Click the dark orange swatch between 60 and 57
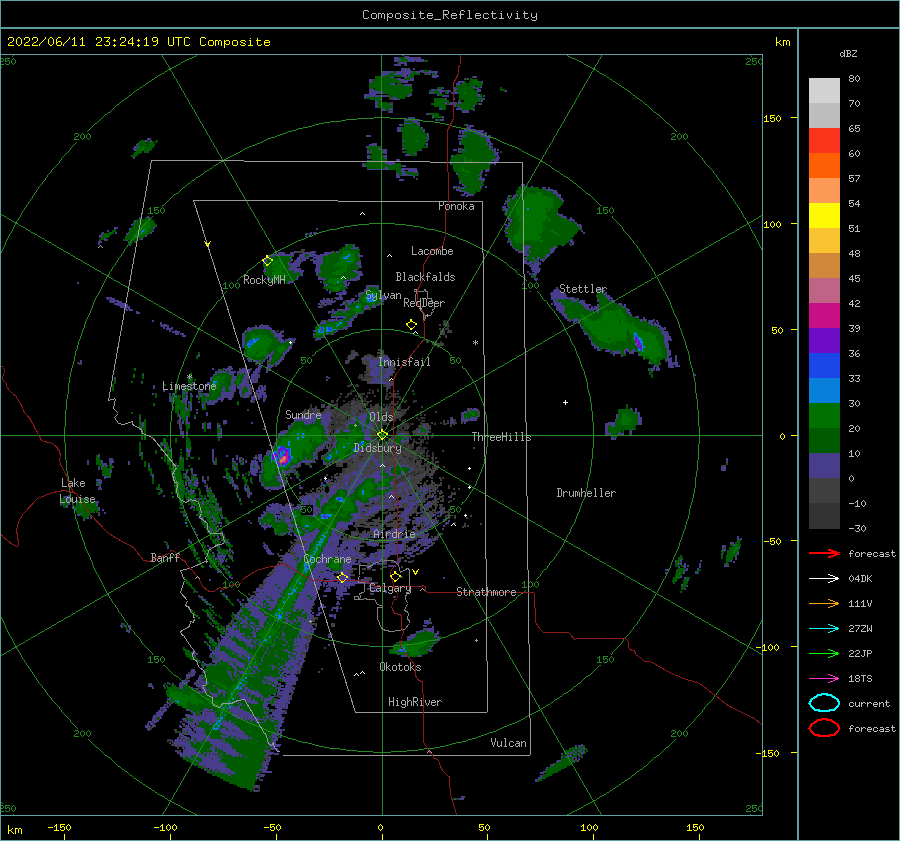 (824, 166)
